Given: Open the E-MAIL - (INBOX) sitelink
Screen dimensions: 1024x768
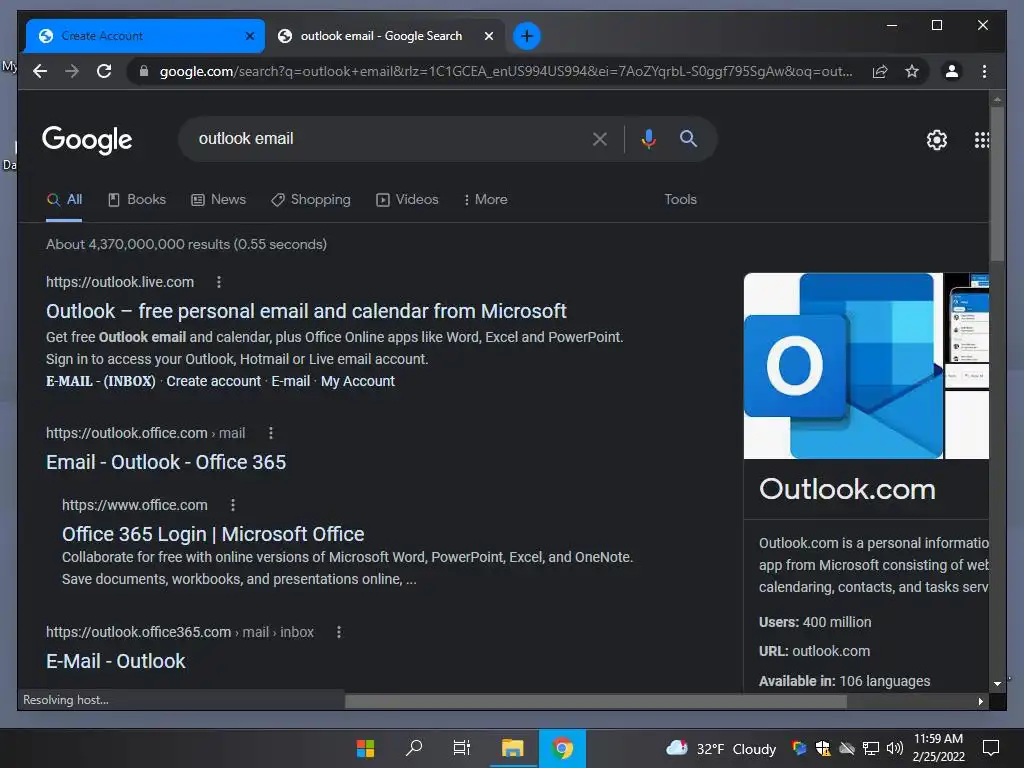Looking at the screenshot, I should (x=101, y=381).
